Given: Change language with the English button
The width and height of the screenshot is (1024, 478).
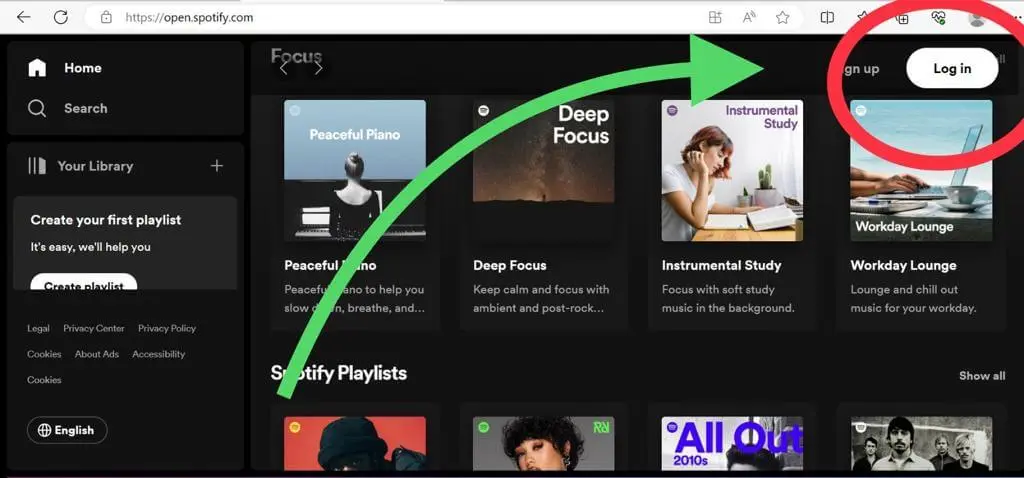Looking at the screenshot, I should [x=67, y=430].
